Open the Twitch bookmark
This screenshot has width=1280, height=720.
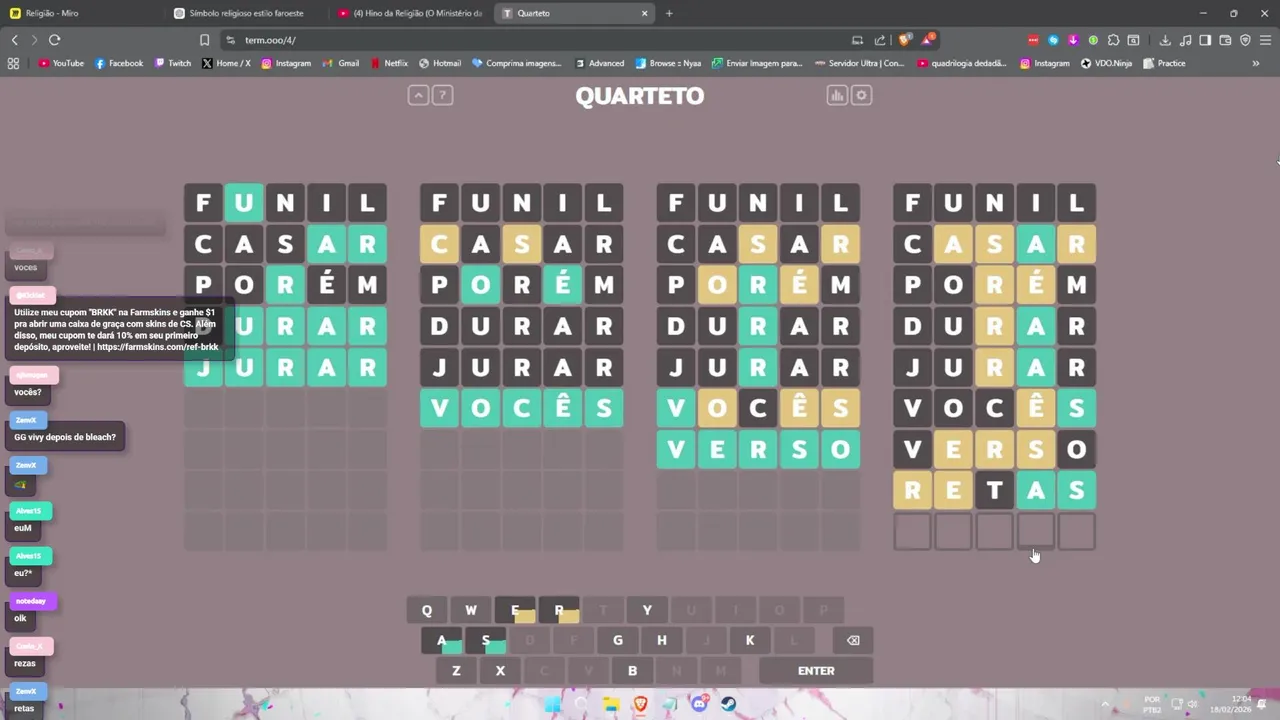coord(173,63)
